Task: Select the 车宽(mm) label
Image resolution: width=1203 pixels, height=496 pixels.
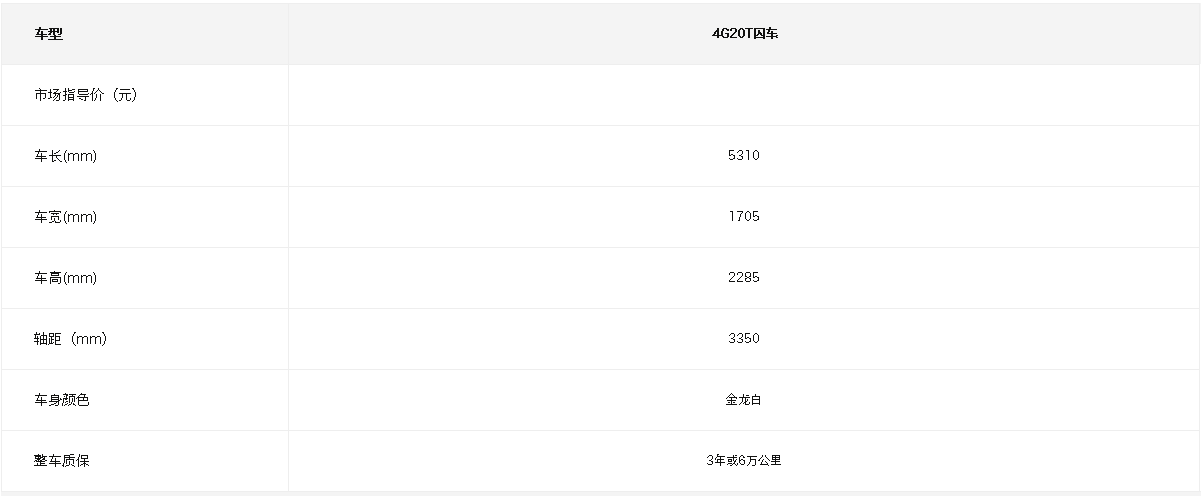Action: tap(65, 217)
